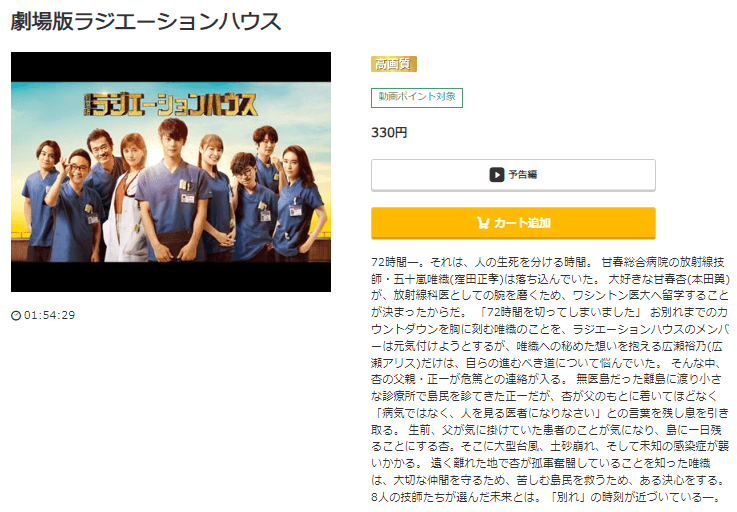Open the movie poster thumbnail
737x512 pixels.
coord(171,172)
